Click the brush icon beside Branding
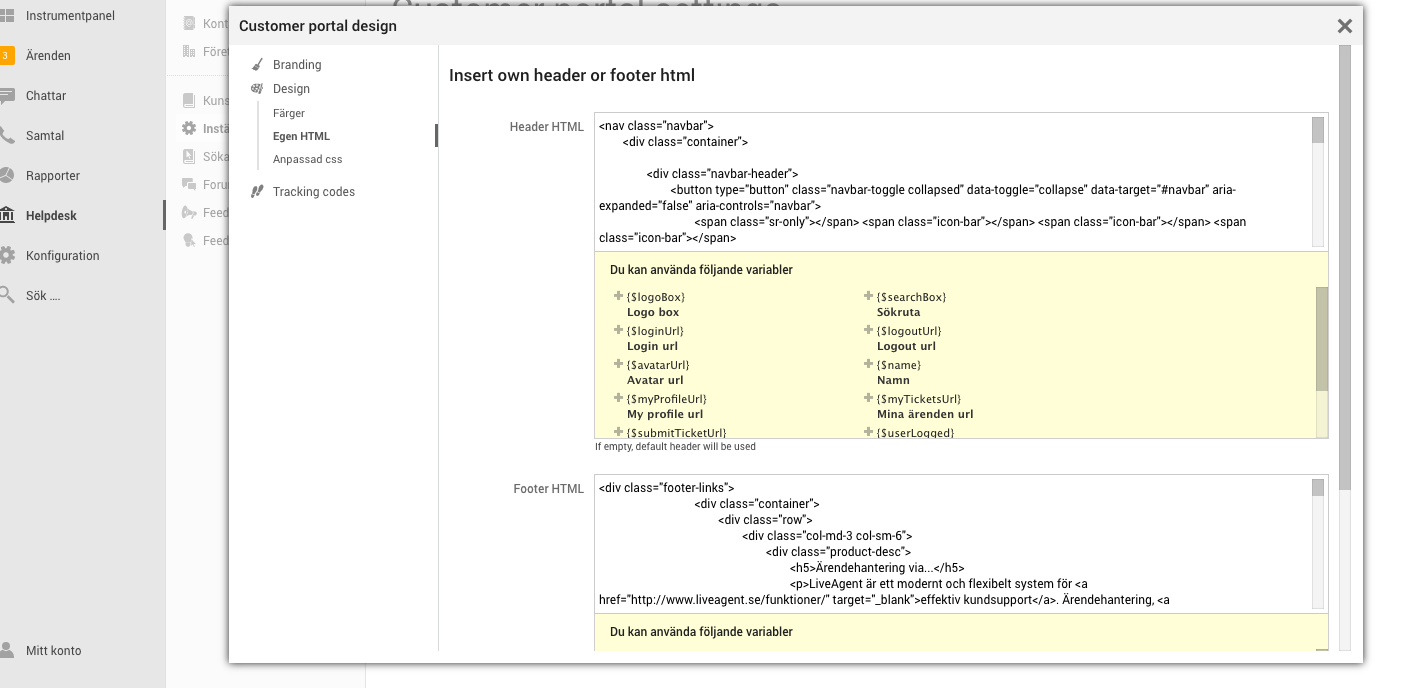 (x=257, y=65)
